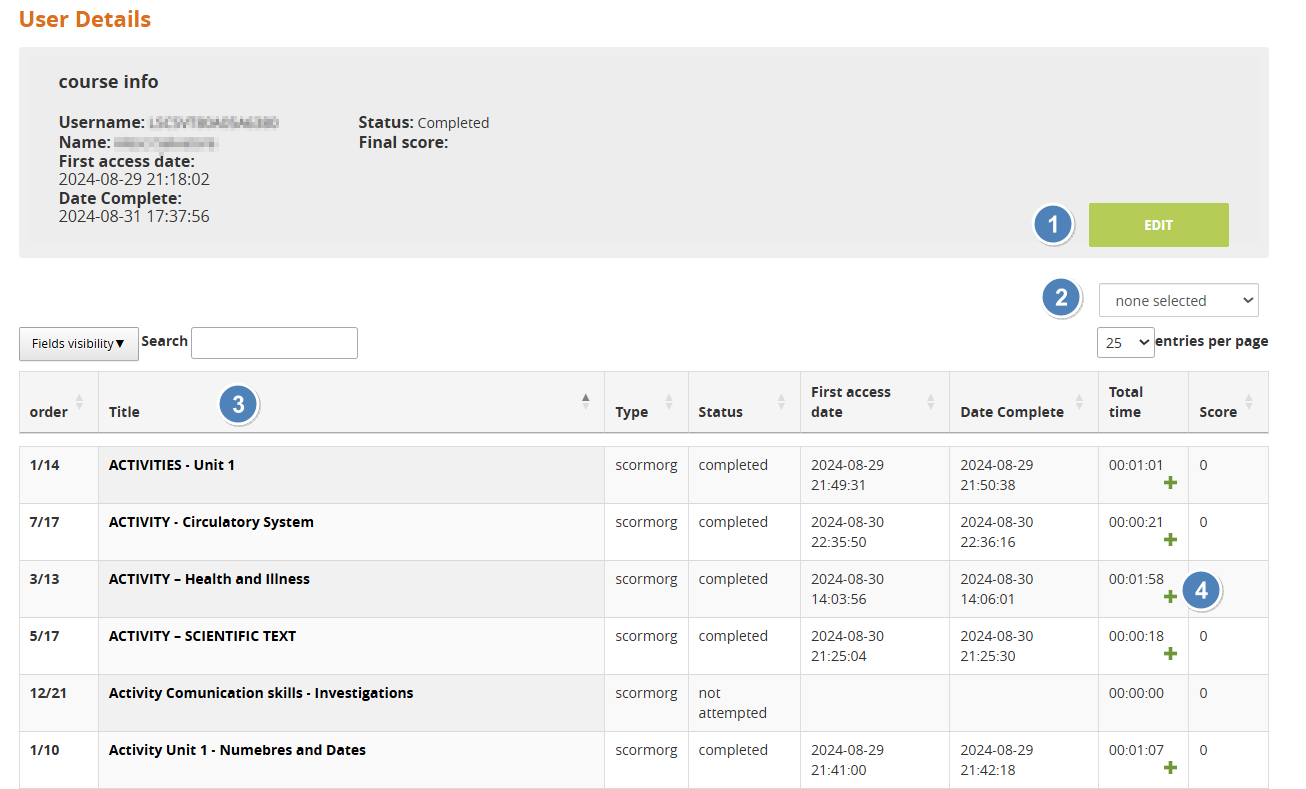Expand the Fields visibility dropdown

tap(78, 343)
